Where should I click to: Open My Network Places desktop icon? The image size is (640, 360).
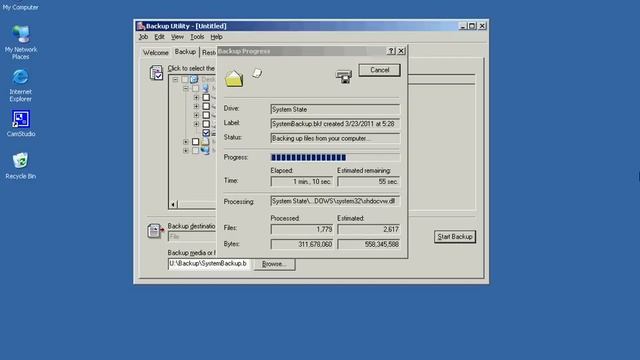coord(20,42)
